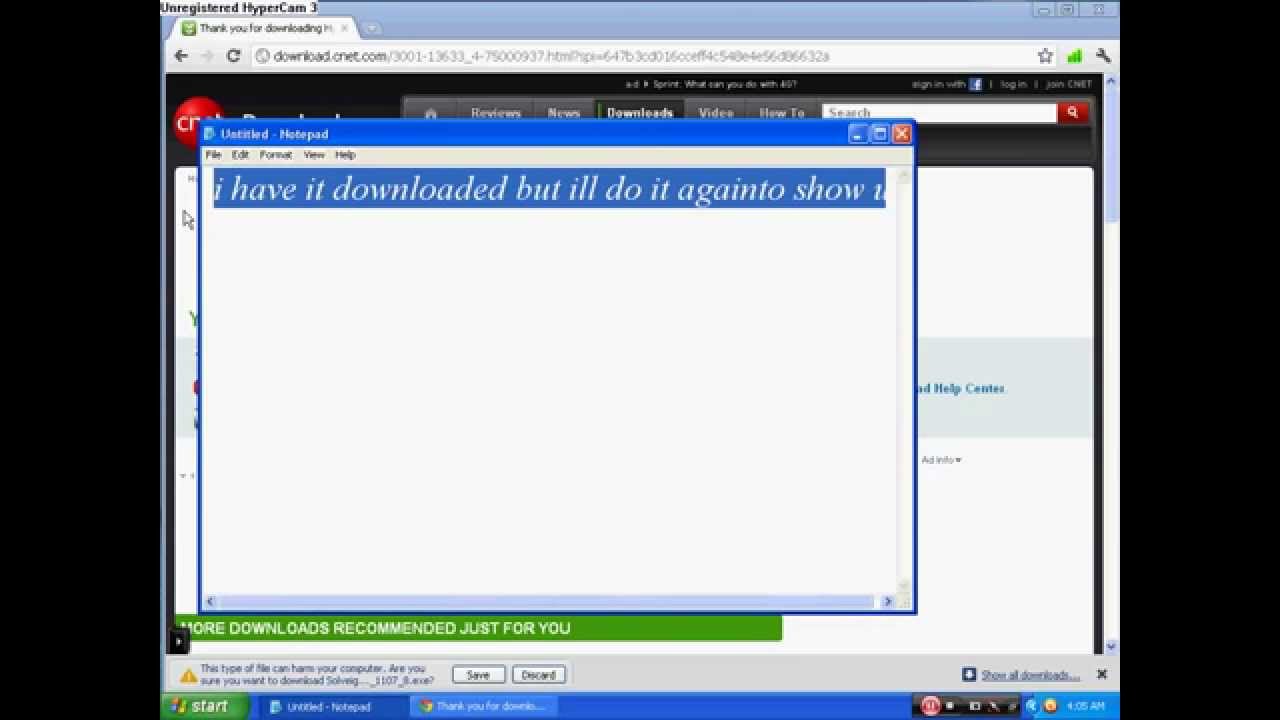
Task: Open the Notepad Edit menu
Action: click(240, 155)
